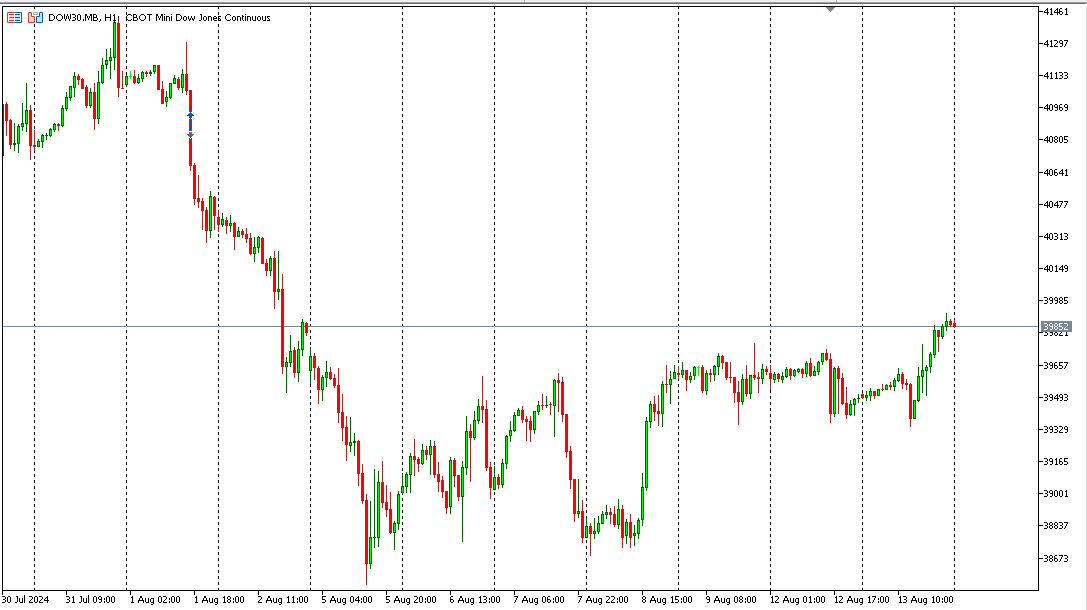Click the 5 Aug 04:00 time label

(x=347, y=600)
